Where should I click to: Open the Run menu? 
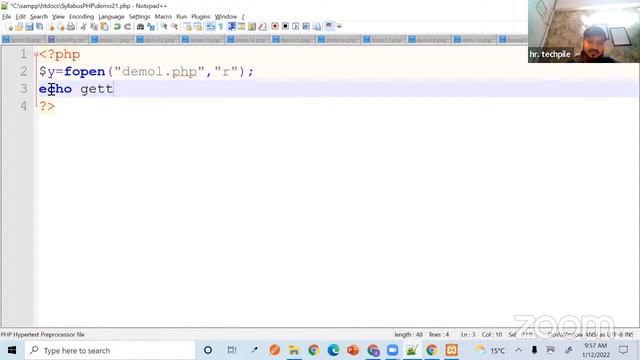[182, 17]
